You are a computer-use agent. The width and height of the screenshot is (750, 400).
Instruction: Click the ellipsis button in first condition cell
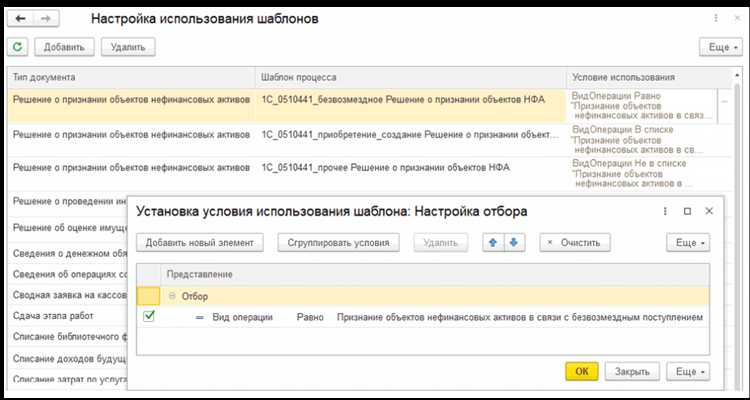[x=724, y=101]
